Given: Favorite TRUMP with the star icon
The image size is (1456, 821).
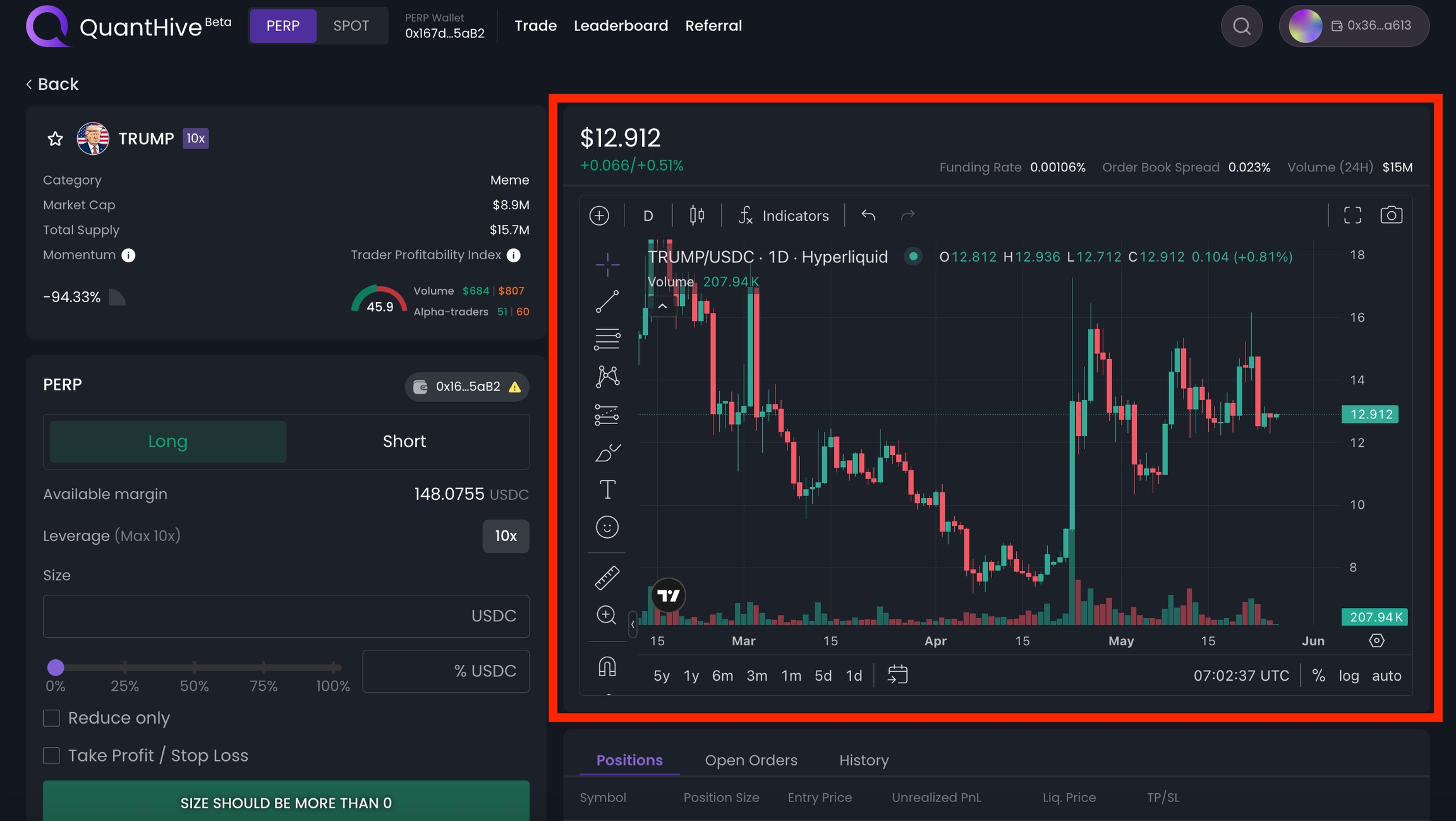Looking at the screenshot, I should click(x=56, y=138).
